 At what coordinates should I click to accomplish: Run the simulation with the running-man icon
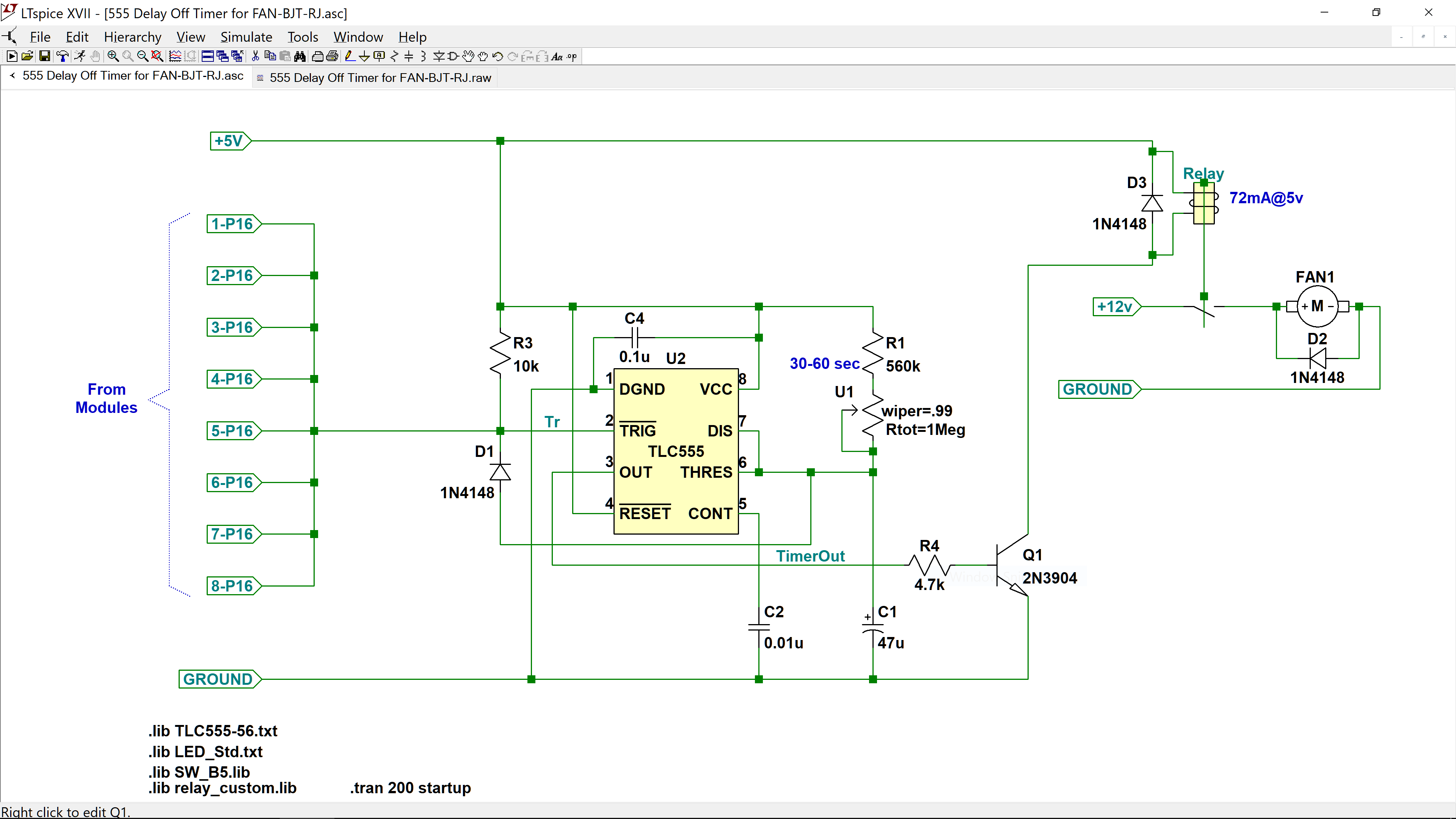(x=80, y=56)
